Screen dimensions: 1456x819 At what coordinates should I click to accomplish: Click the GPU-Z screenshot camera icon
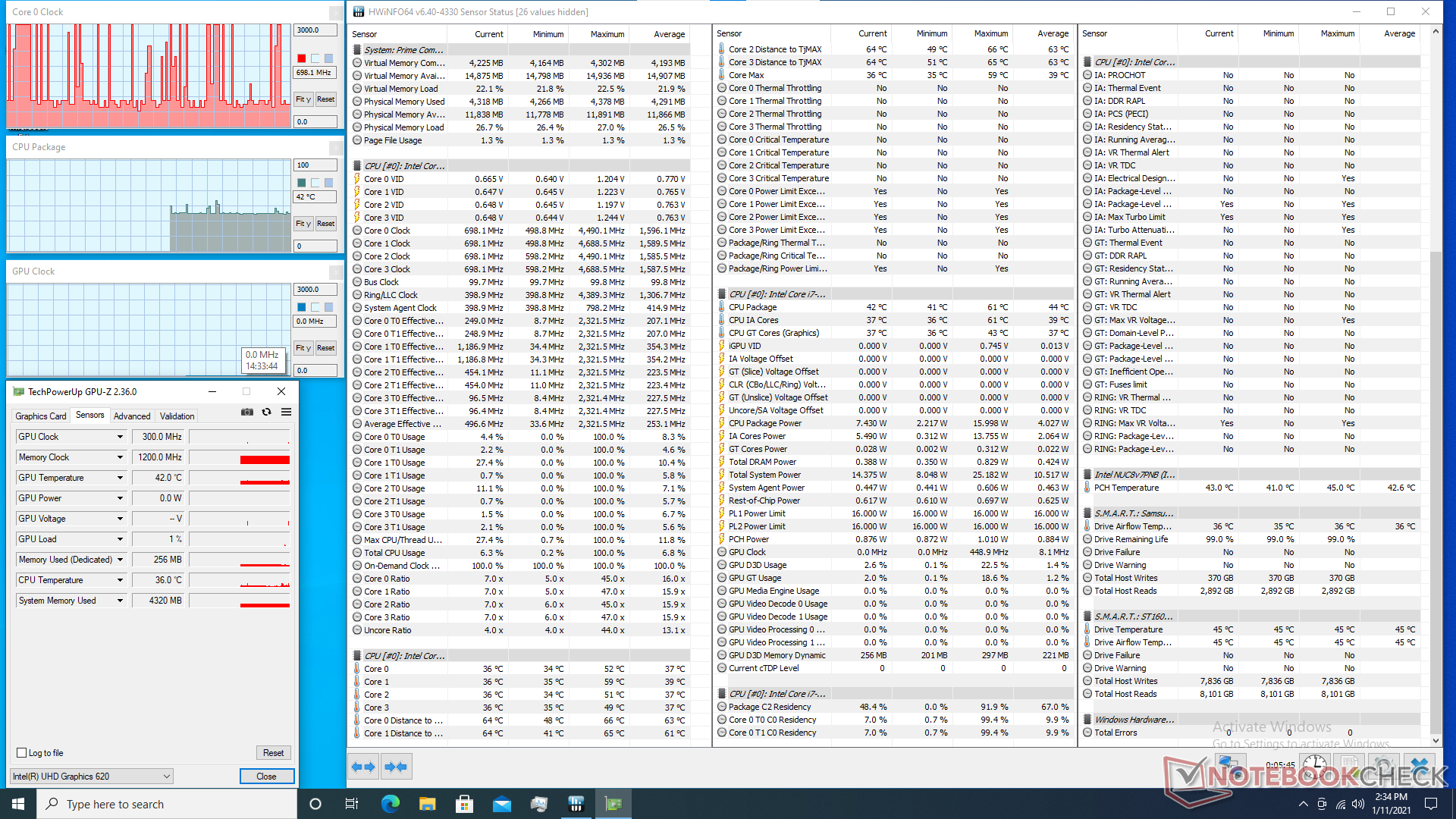pyautogui.click(x=247, y=412)
